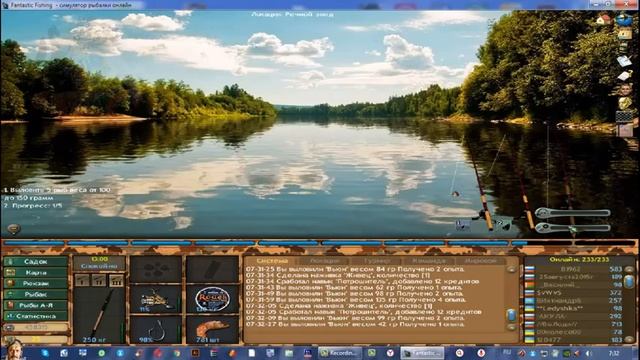Image resolution: width=640 pixels, height=360 pixels.
Task: Click the small icon beside the left rod
Action: pos(462,224)
